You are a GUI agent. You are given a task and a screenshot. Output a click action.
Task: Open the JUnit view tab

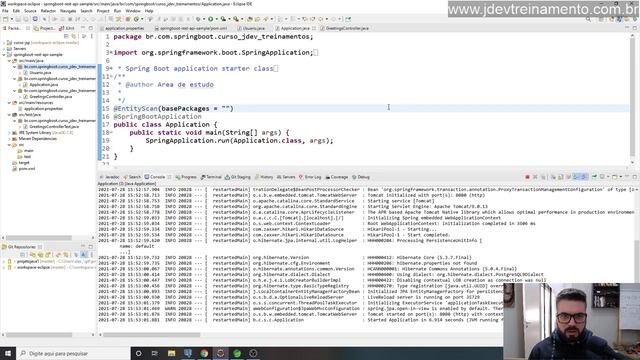tap(67, 28)
